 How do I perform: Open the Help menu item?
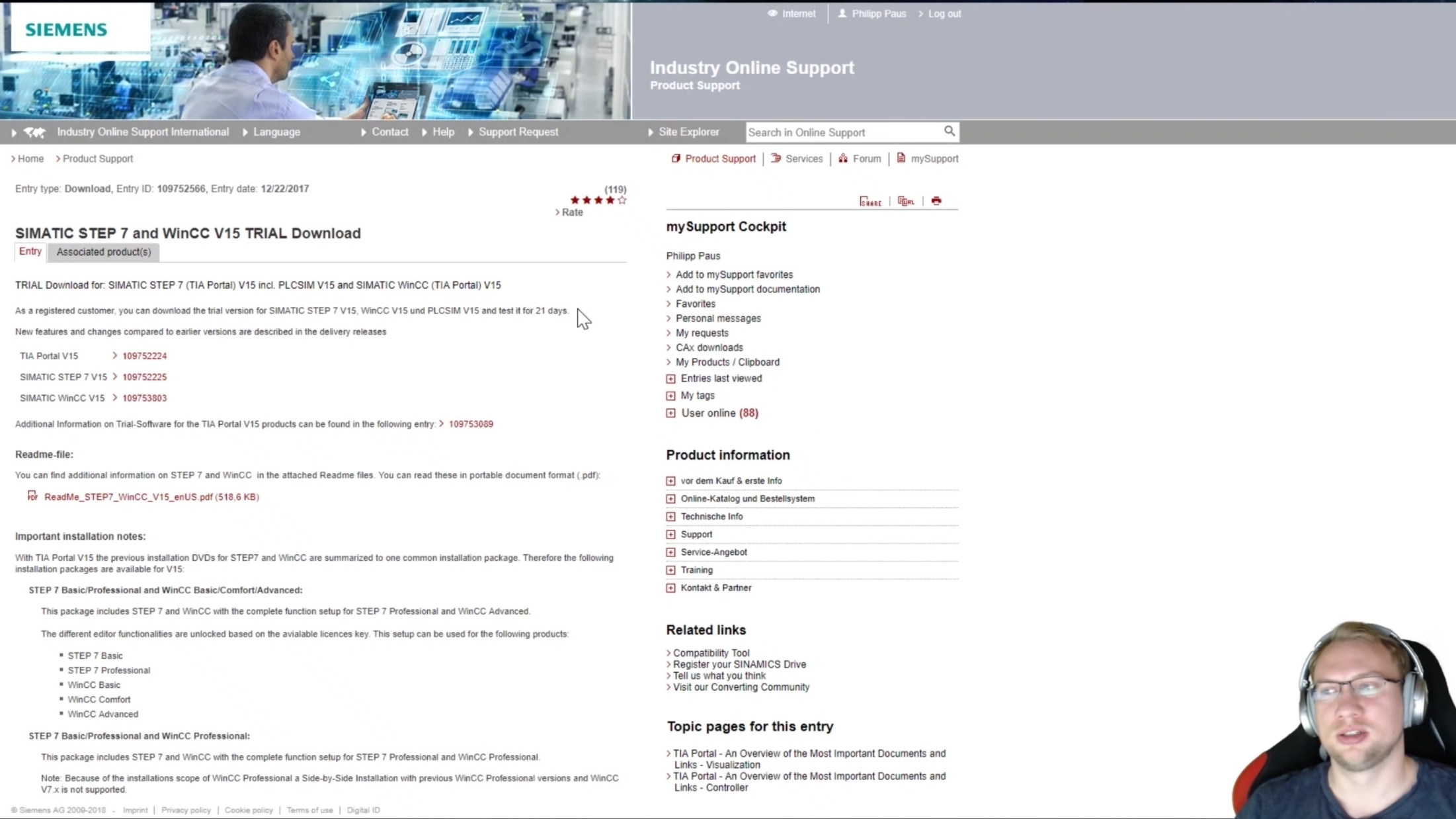click(x=443, y=132)
